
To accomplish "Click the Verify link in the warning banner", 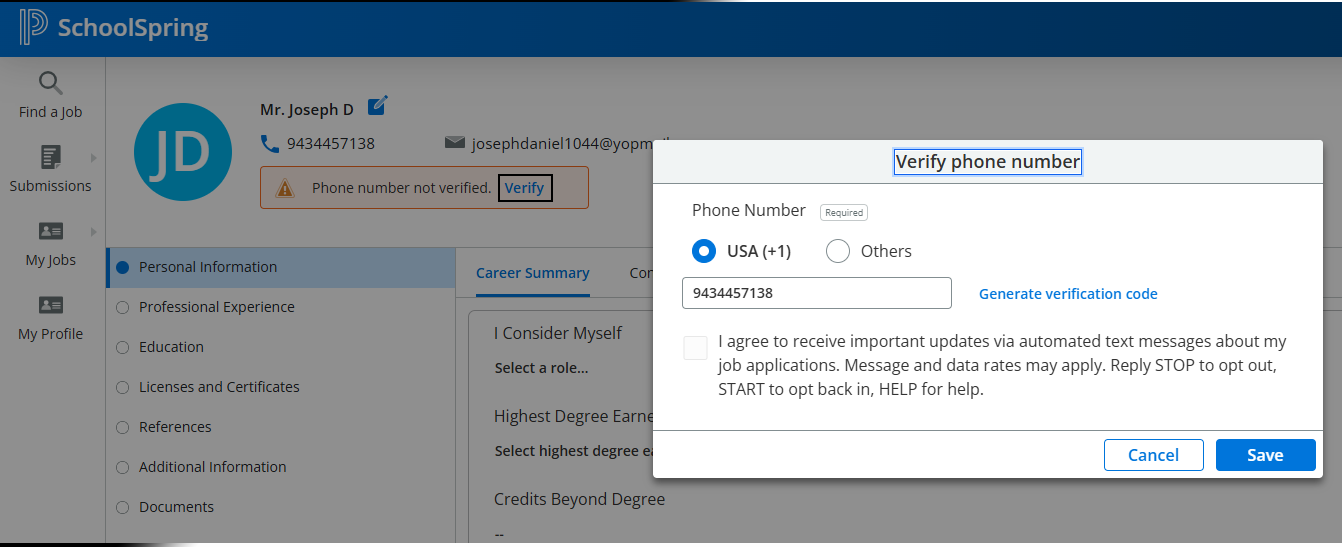I will (x=525, y=188).
